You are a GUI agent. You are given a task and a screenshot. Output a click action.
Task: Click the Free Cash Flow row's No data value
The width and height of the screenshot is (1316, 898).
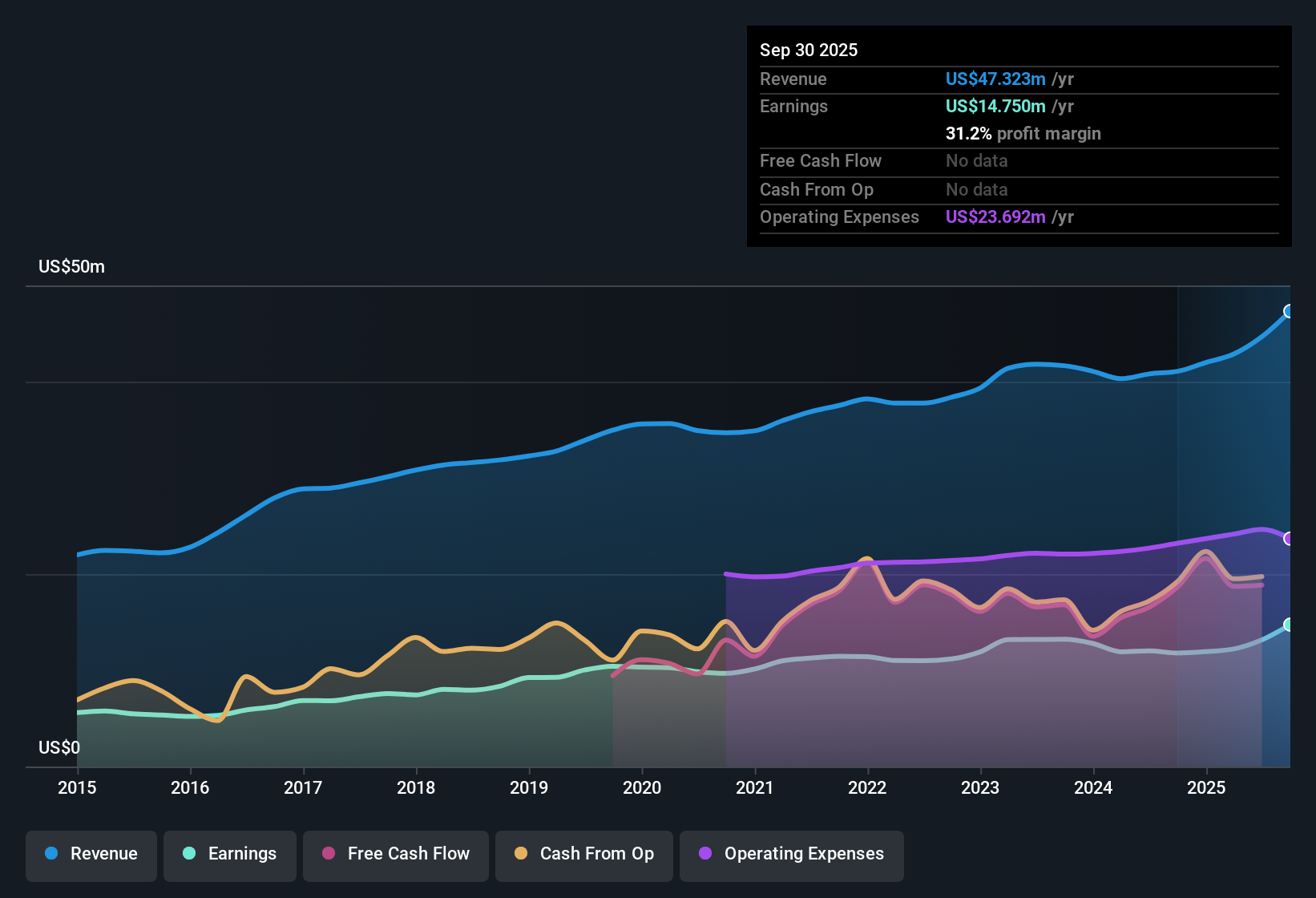coord(977,161)
